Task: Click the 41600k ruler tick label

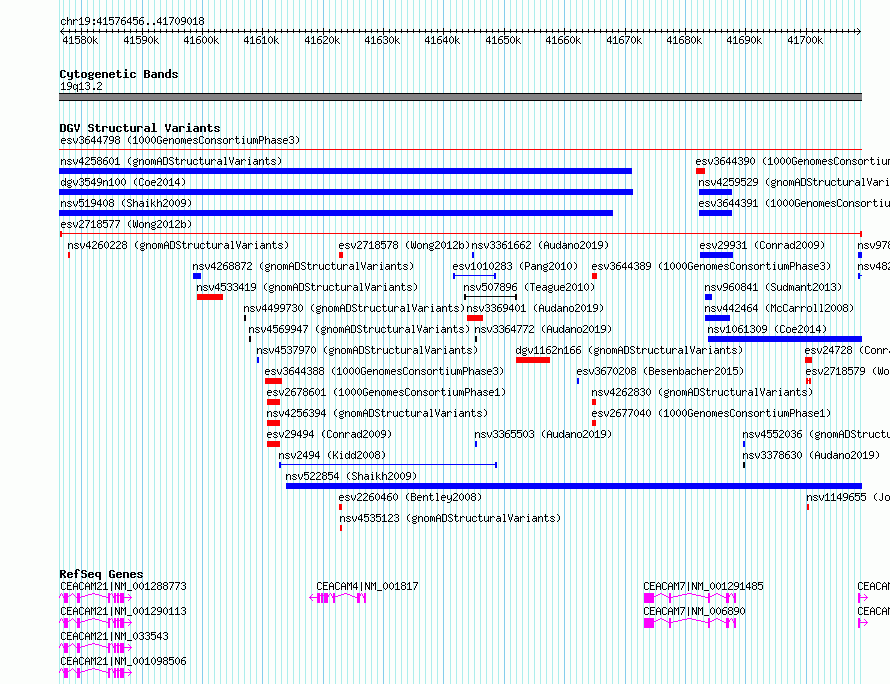Action: (x=201, y=40)
